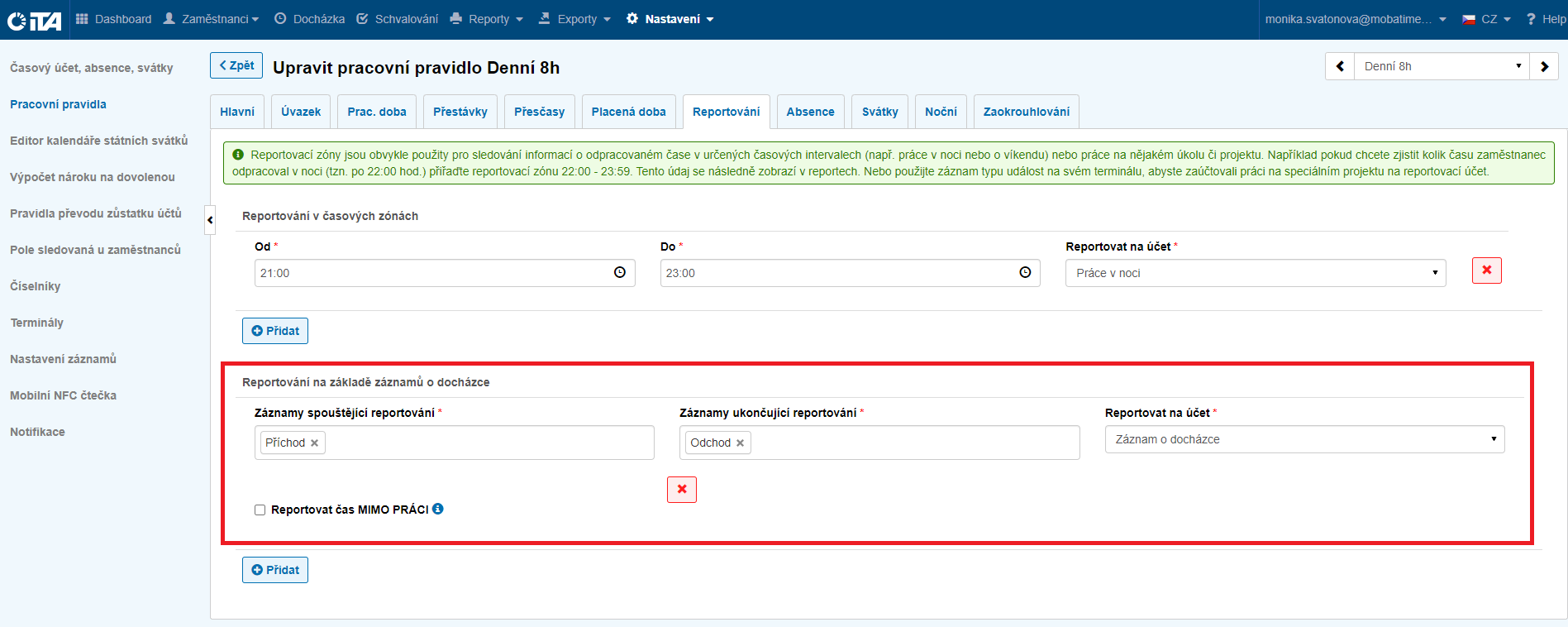Click the iTA logo in header

click(35, 20)
